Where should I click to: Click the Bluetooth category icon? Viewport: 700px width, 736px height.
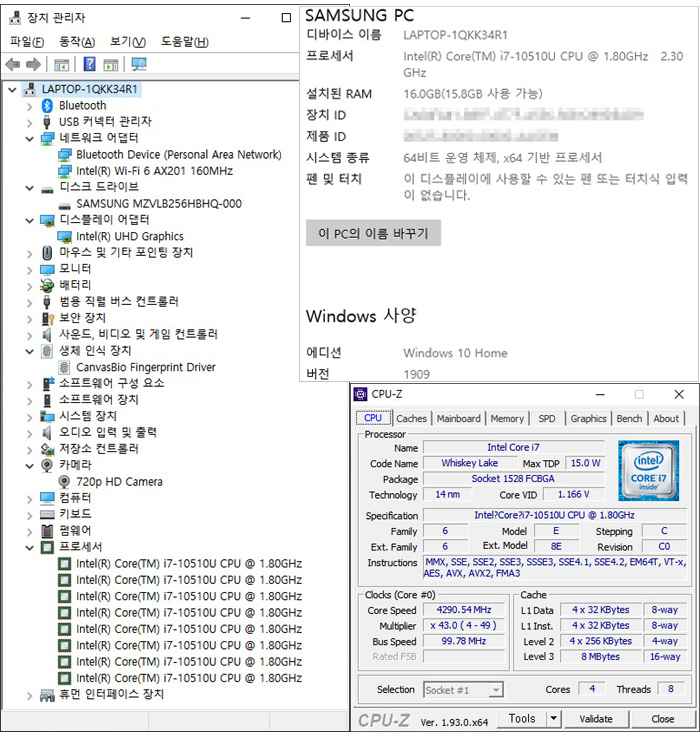click(47, 106)
